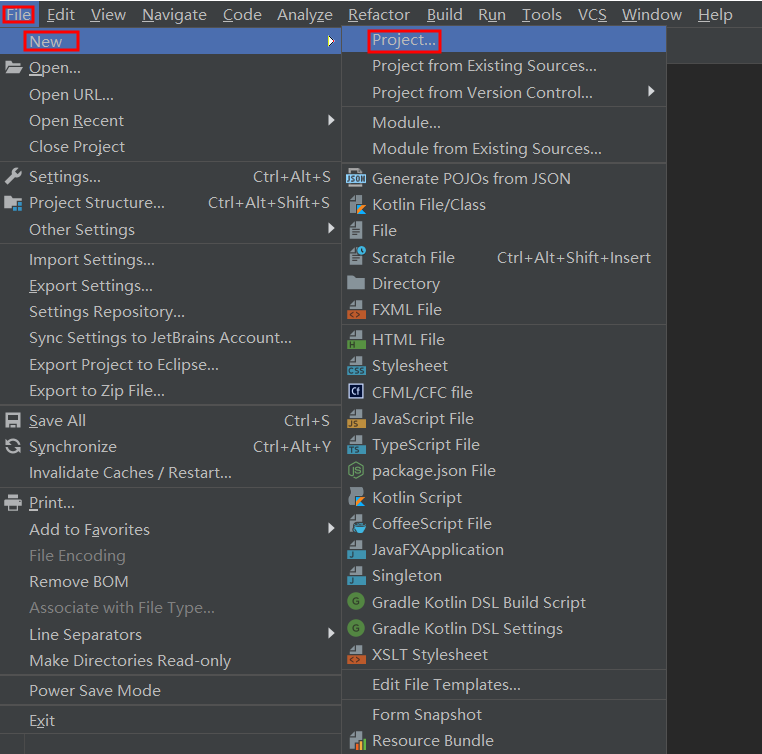Click the Settings wrench icon

tap(13, 176)
